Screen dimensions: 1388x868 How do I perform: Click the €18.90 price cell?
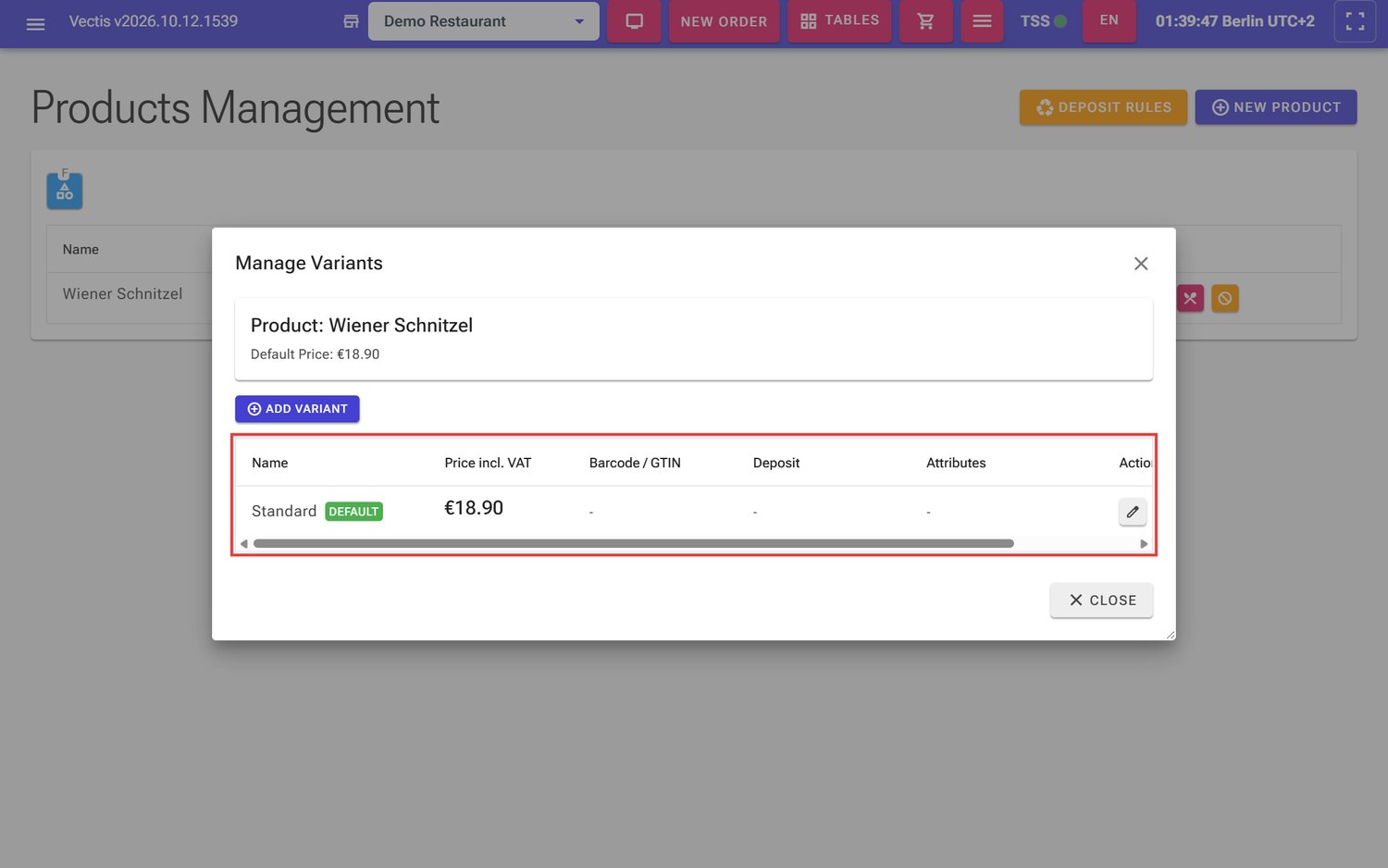(x=474, y=508)
